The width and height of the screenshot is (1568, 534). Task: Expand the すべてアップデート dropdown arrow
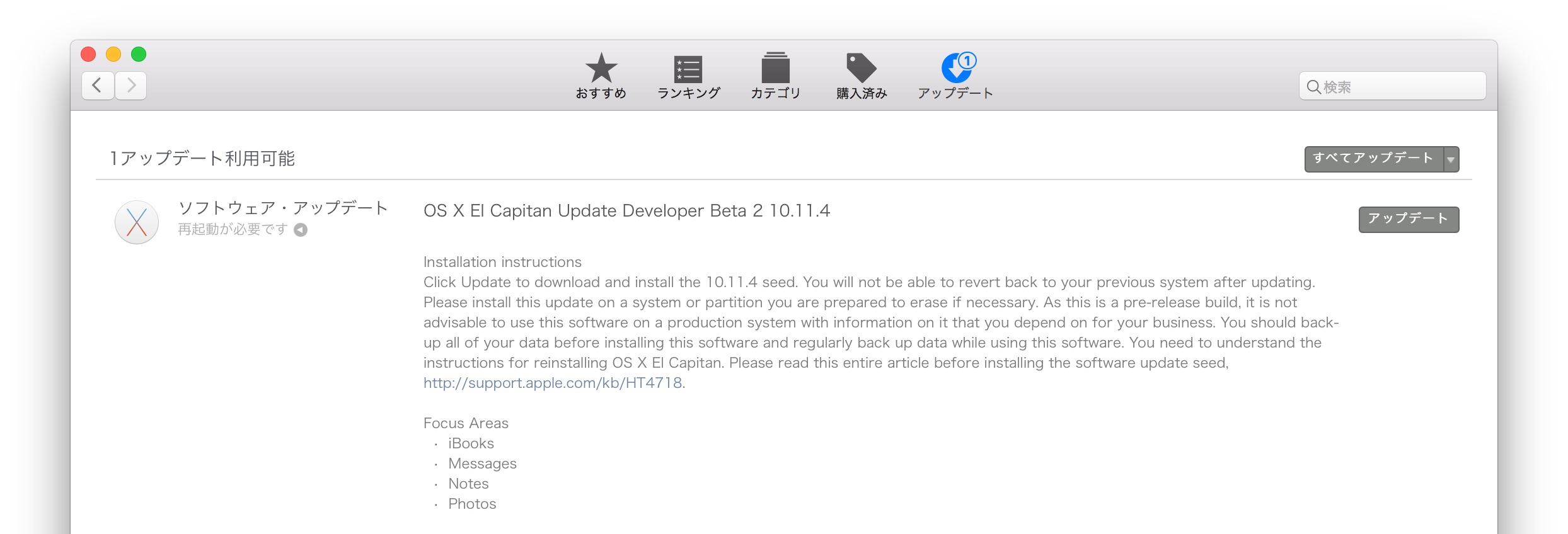[x=1451, y=159]
